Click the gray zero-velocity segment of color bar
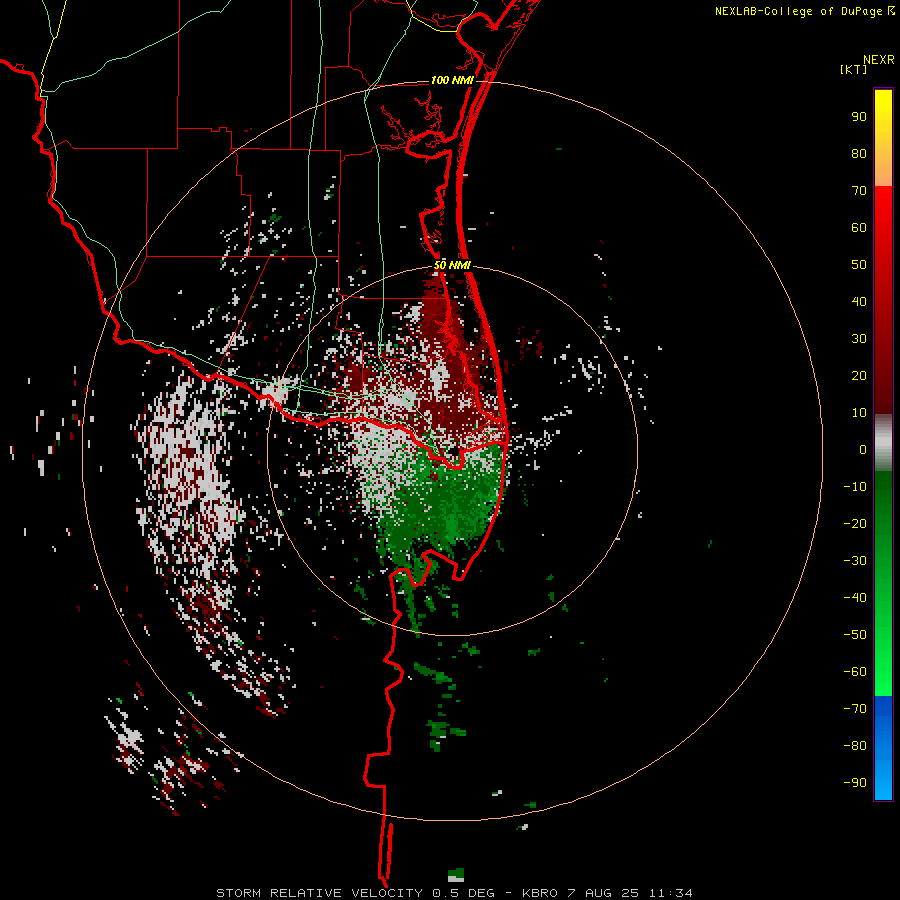The height and width of the screenshot is (900, 900). pyautogui.click(x=883, y=443)
